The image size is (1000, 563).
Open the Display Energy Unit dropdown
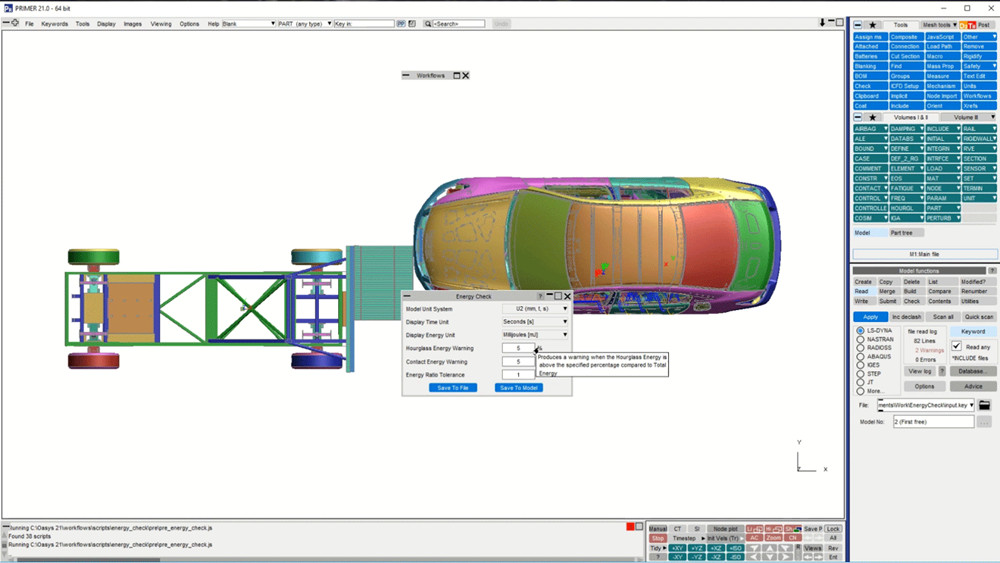[x=535, y=335]
